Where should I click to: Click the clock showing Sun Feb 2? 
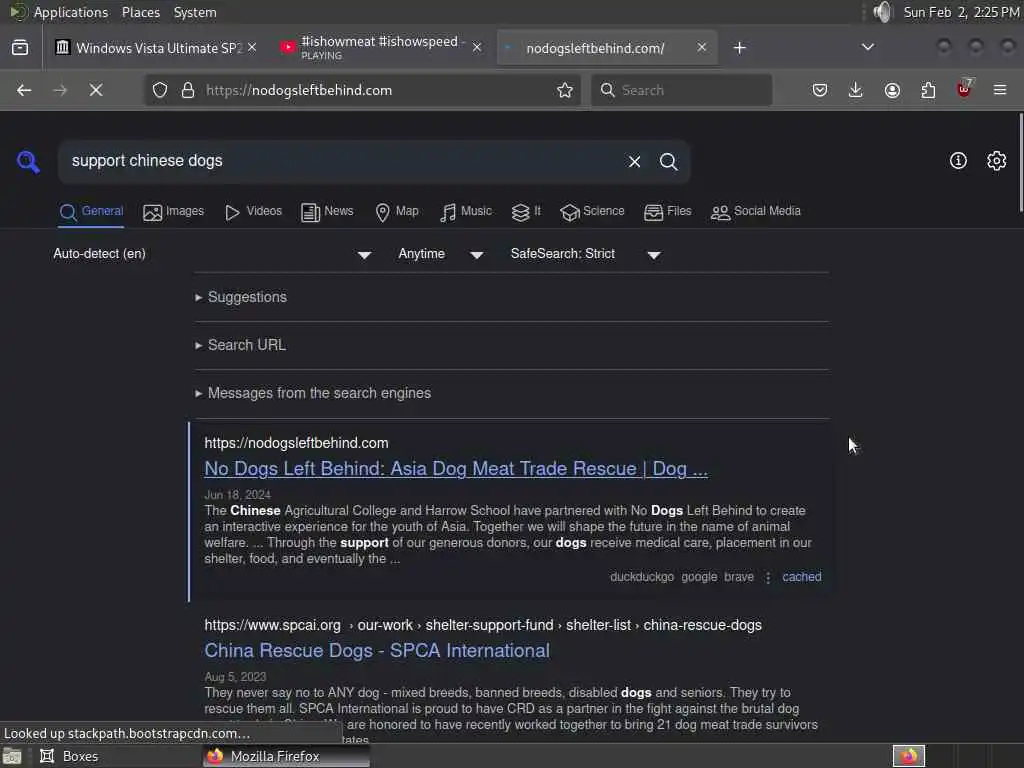961,12
